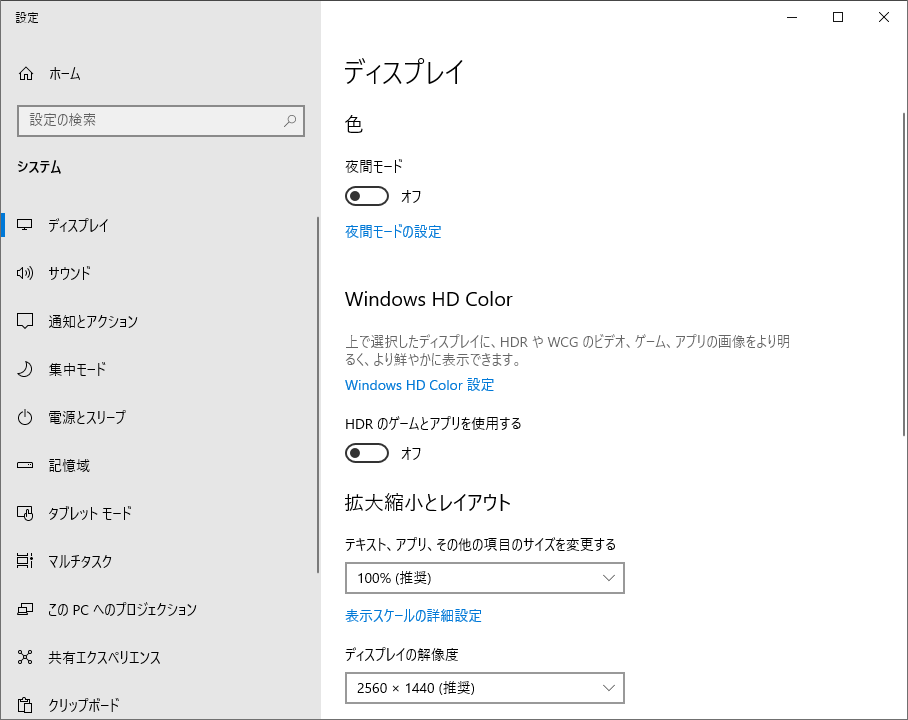This screenshot has height=720, width=908.
Task: Open the 夜間モードの設定 link
Action: 393,232
